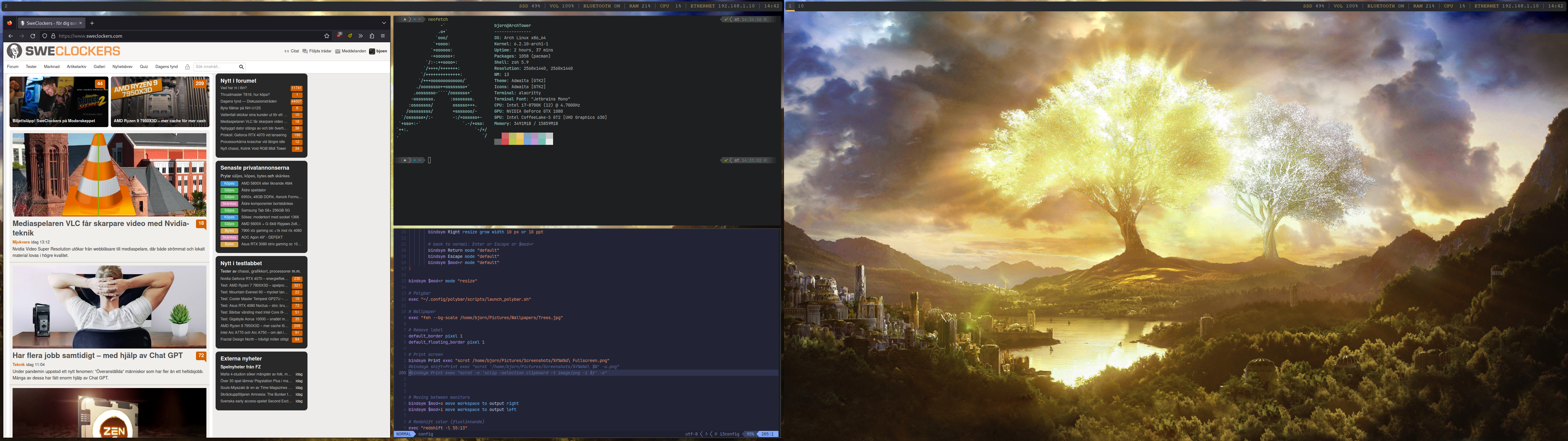Image resolution: width=1568 pixels, height=441 pixels.
Task: Open the VLC traffic cone article image
Action: (x=110, y=175)
